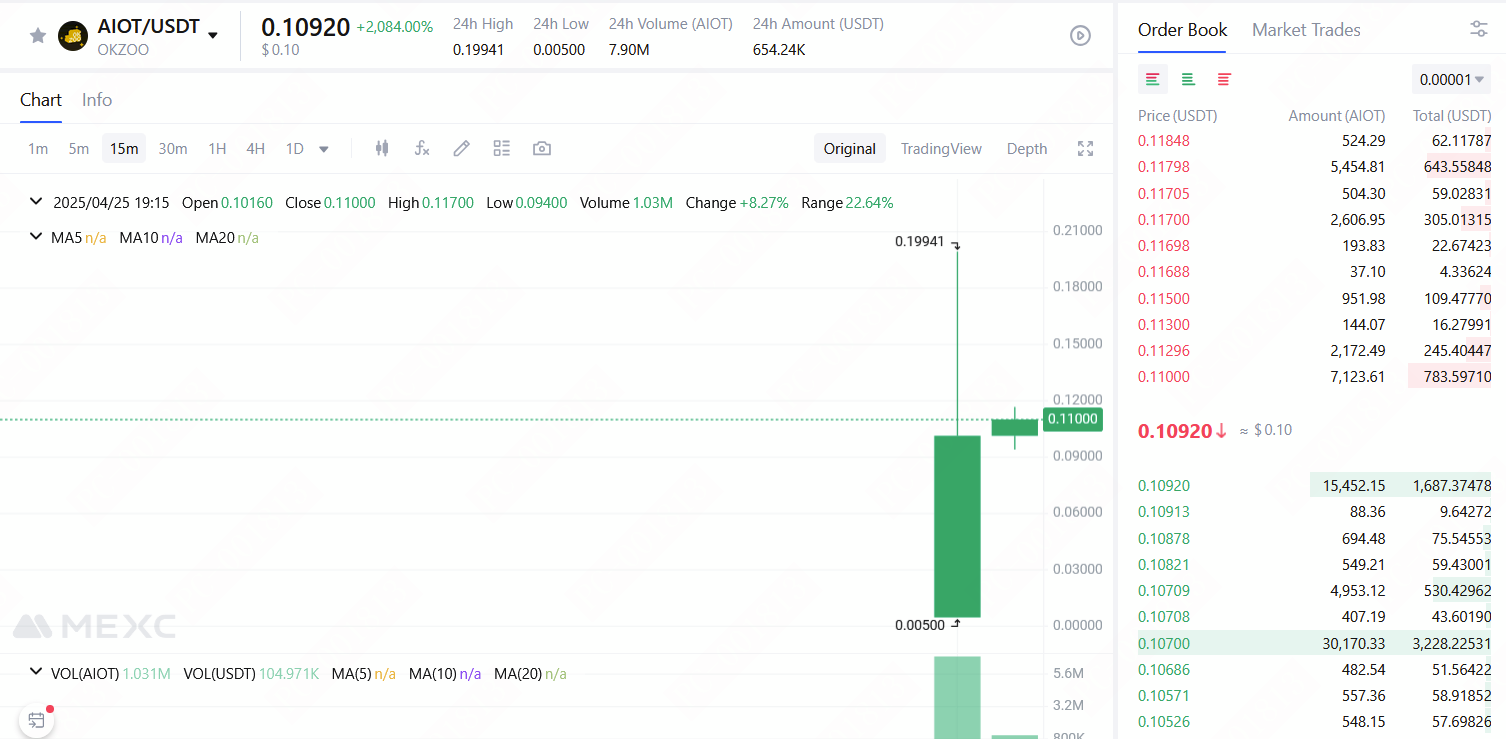
Task: Open order book settings sliders icon
Action: [x=1479, y=30]
